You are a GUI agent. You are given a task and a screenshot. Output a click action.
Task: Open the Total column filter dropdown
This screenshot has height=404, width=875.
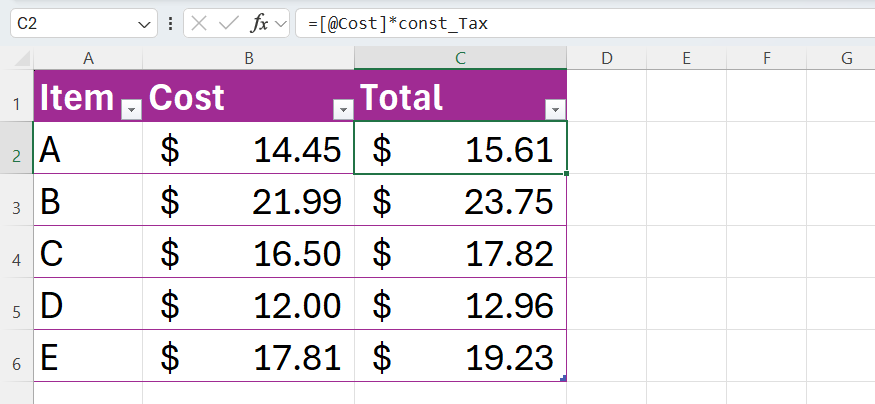pyautogui.click(x=555, y=110)
